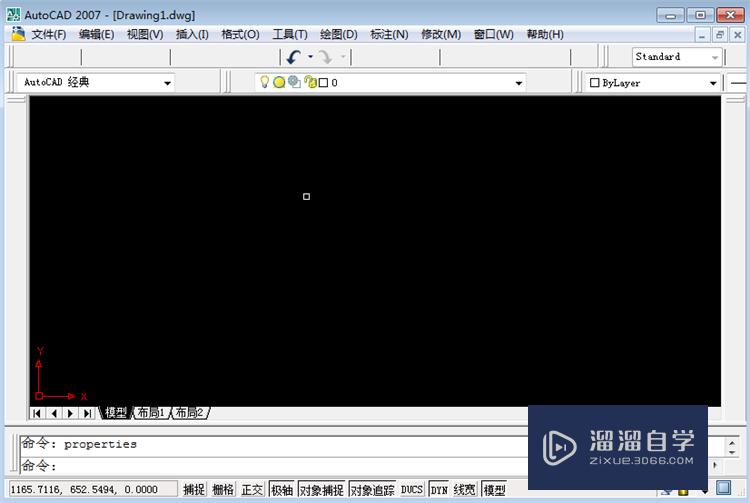Open the 编辑(E) menu
The image size is (750, 503).
click(x=96, y=34)
